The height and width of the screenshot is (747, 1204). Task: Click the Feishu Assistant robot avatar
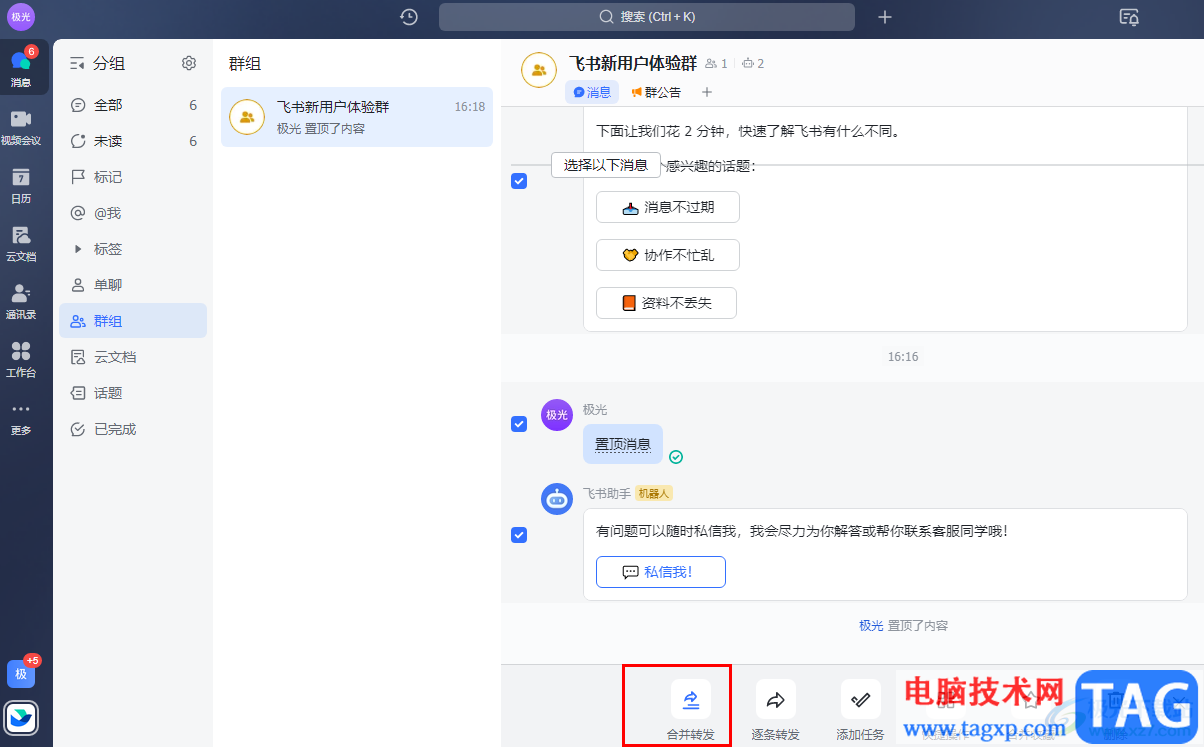point(557,499)
